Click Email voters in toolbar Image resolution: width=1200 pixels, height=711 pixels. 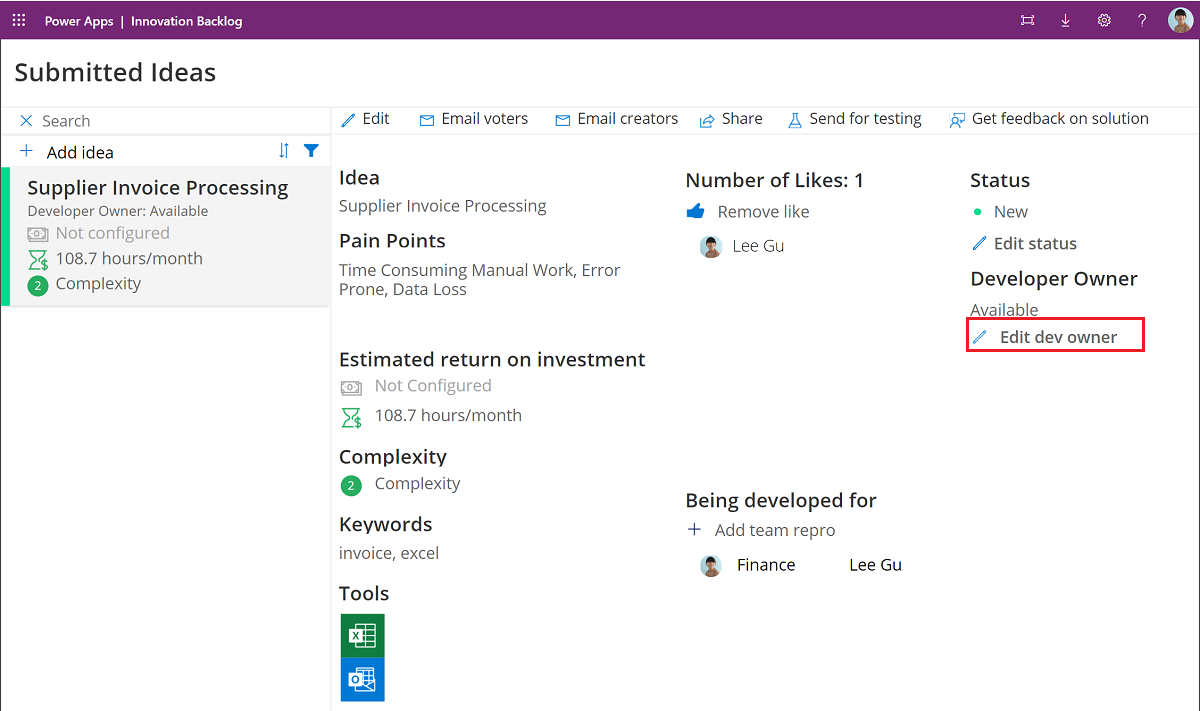point(473,118)
